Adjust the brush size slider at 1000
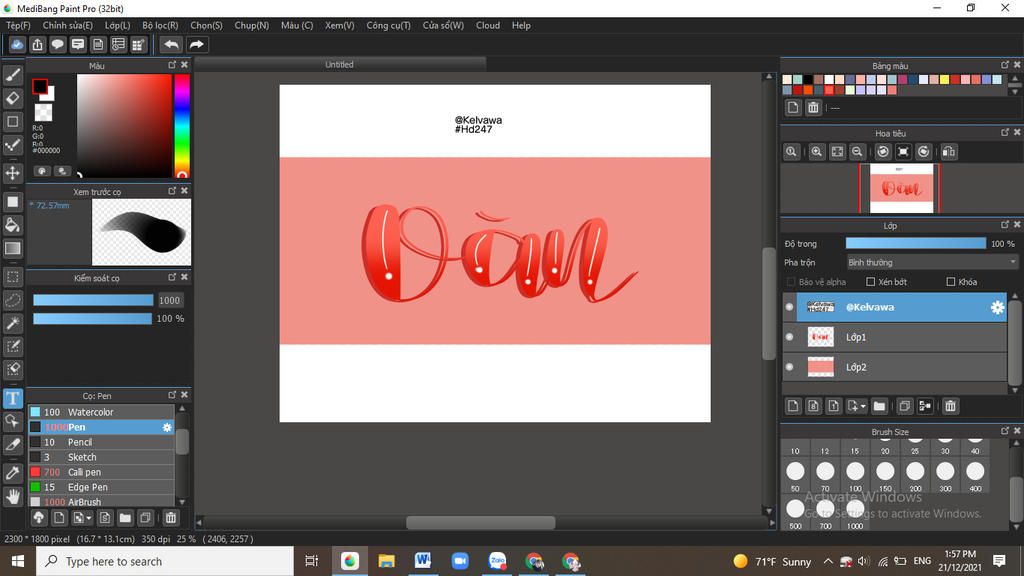This screenshot has height=576, width=1024. (93, 300)
